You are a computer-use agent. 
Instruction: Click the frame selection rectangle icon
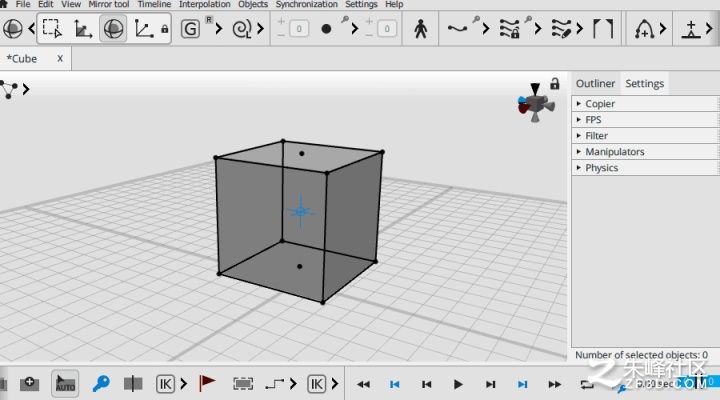coord(243,384)
